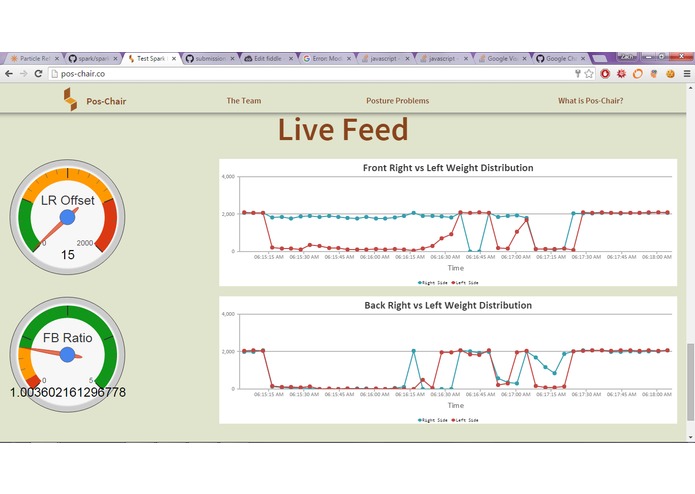
Task: Click the FB Ratio value 1.003602161296778
Action: [x=67, y=392]
